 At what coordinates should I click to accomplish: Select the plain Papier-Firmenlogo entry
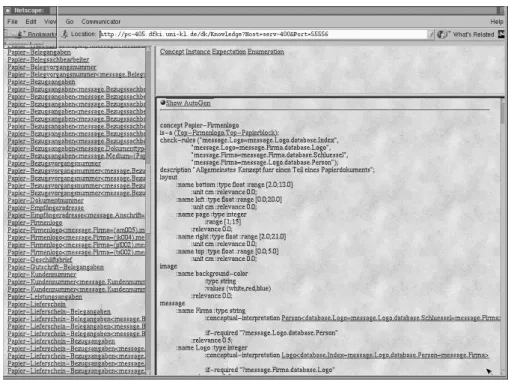click(35, 223)
